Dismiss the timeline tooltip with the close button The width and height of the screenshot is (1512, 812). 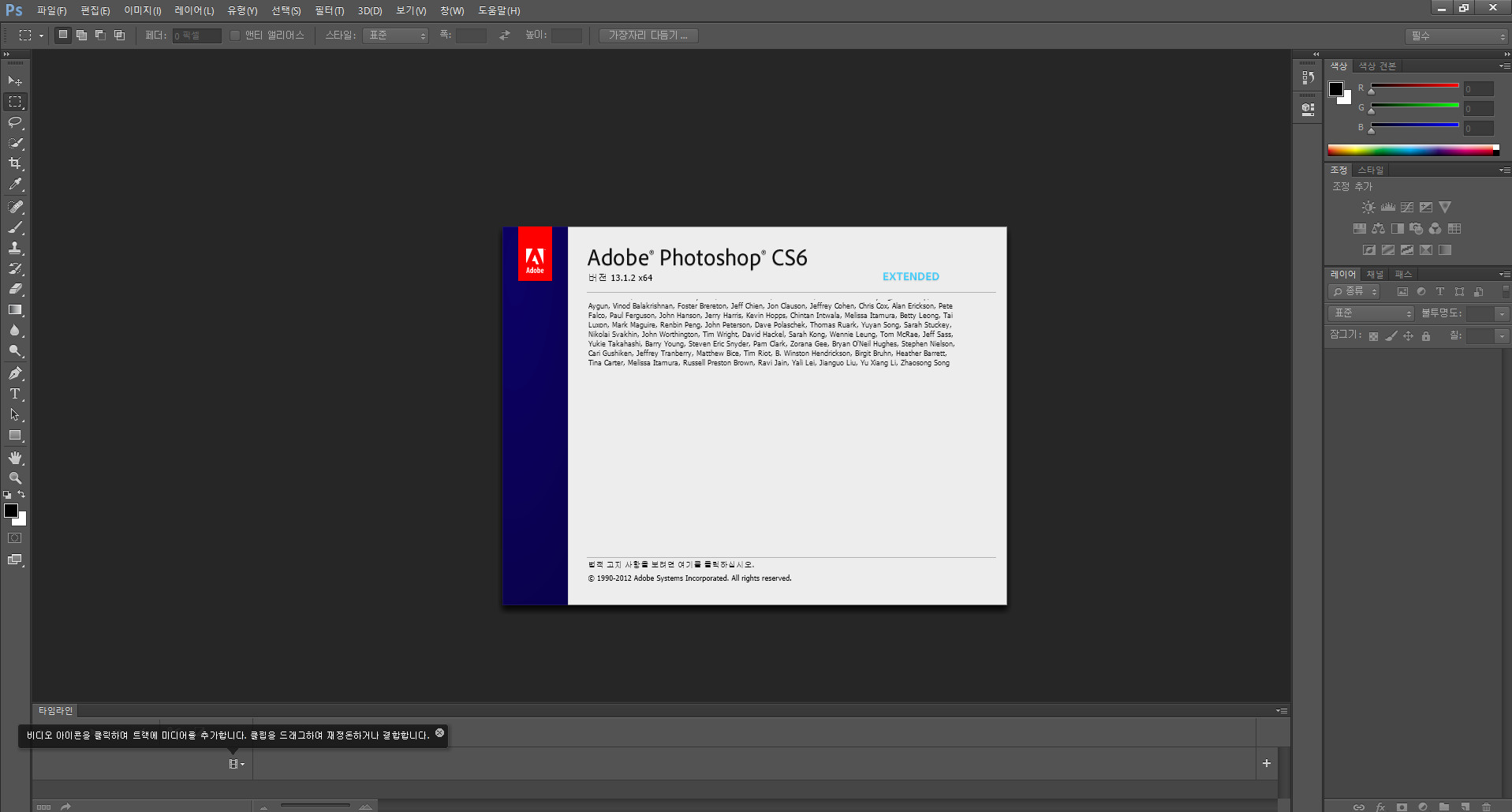tap(440, 733)
